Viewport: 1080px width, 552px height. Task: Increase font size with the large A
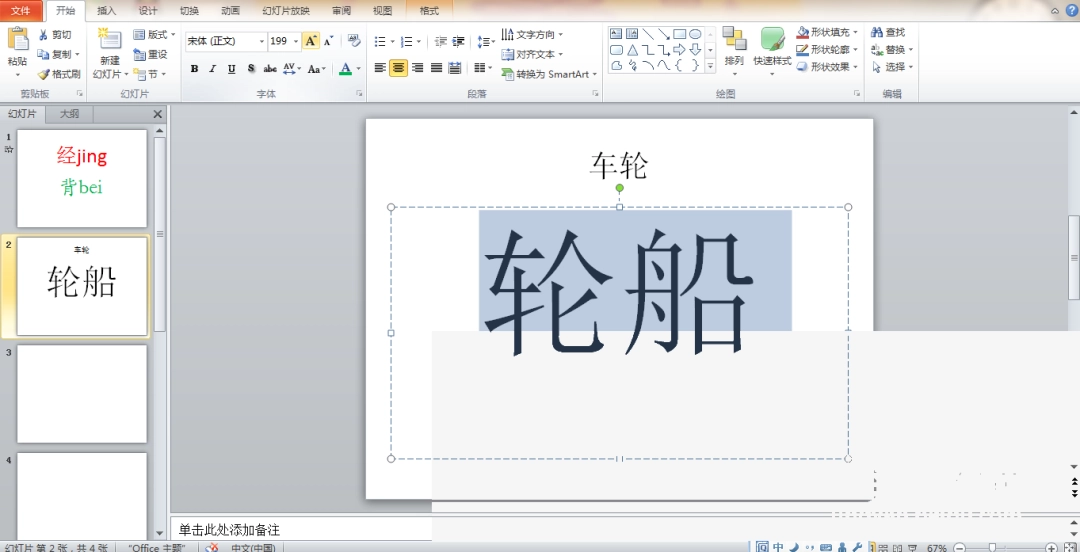pyautogui.click(x=311, y=41)
